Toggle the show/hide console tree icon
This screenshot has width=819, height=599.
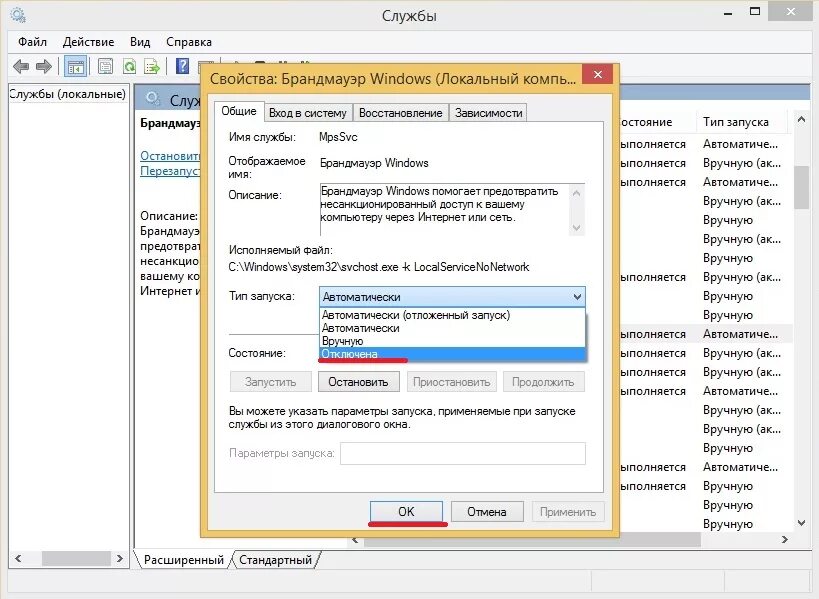coord(76,67)
